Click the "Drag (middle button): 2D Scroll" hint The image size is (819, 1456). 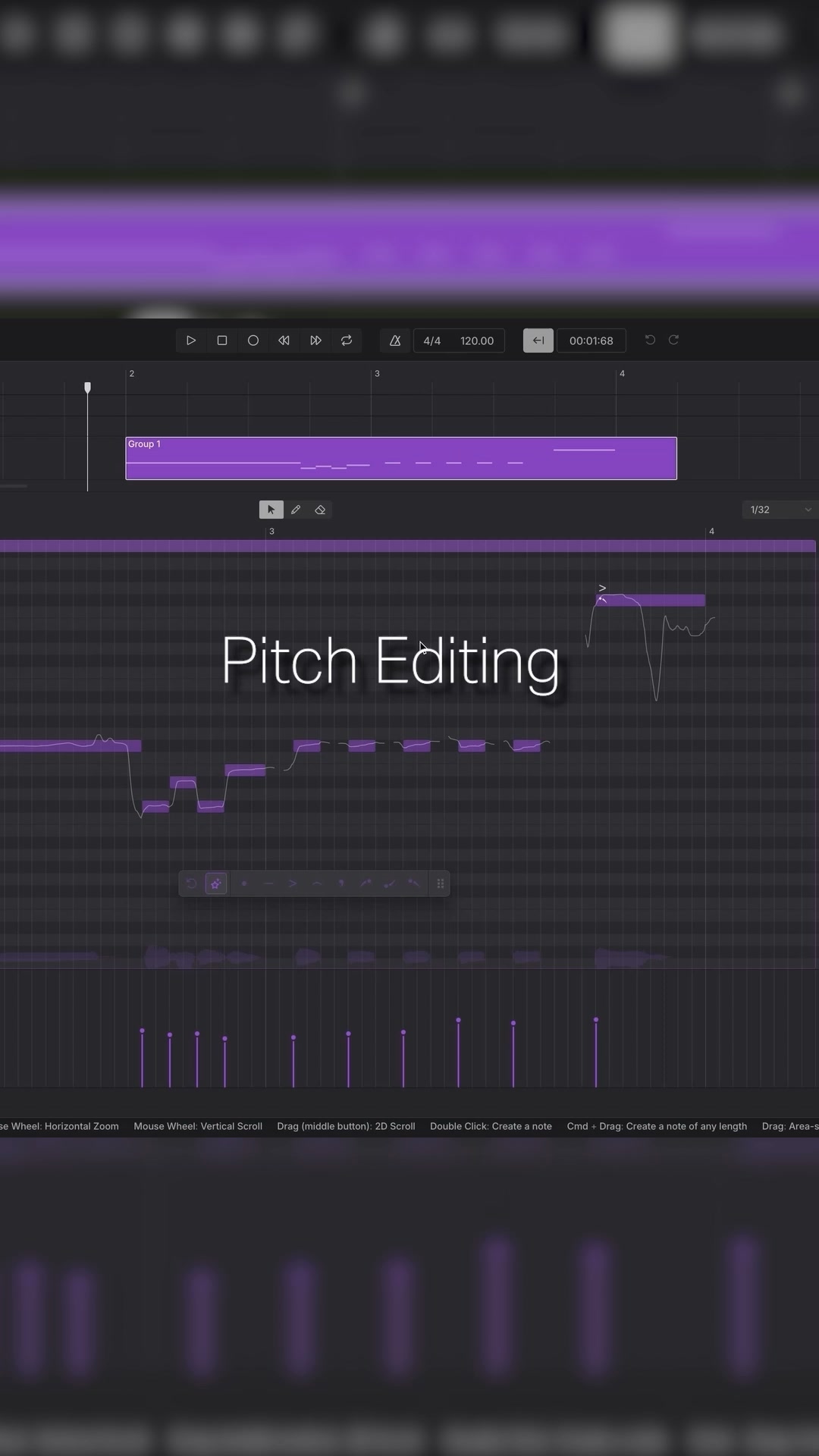click(x=346, y=1126)
